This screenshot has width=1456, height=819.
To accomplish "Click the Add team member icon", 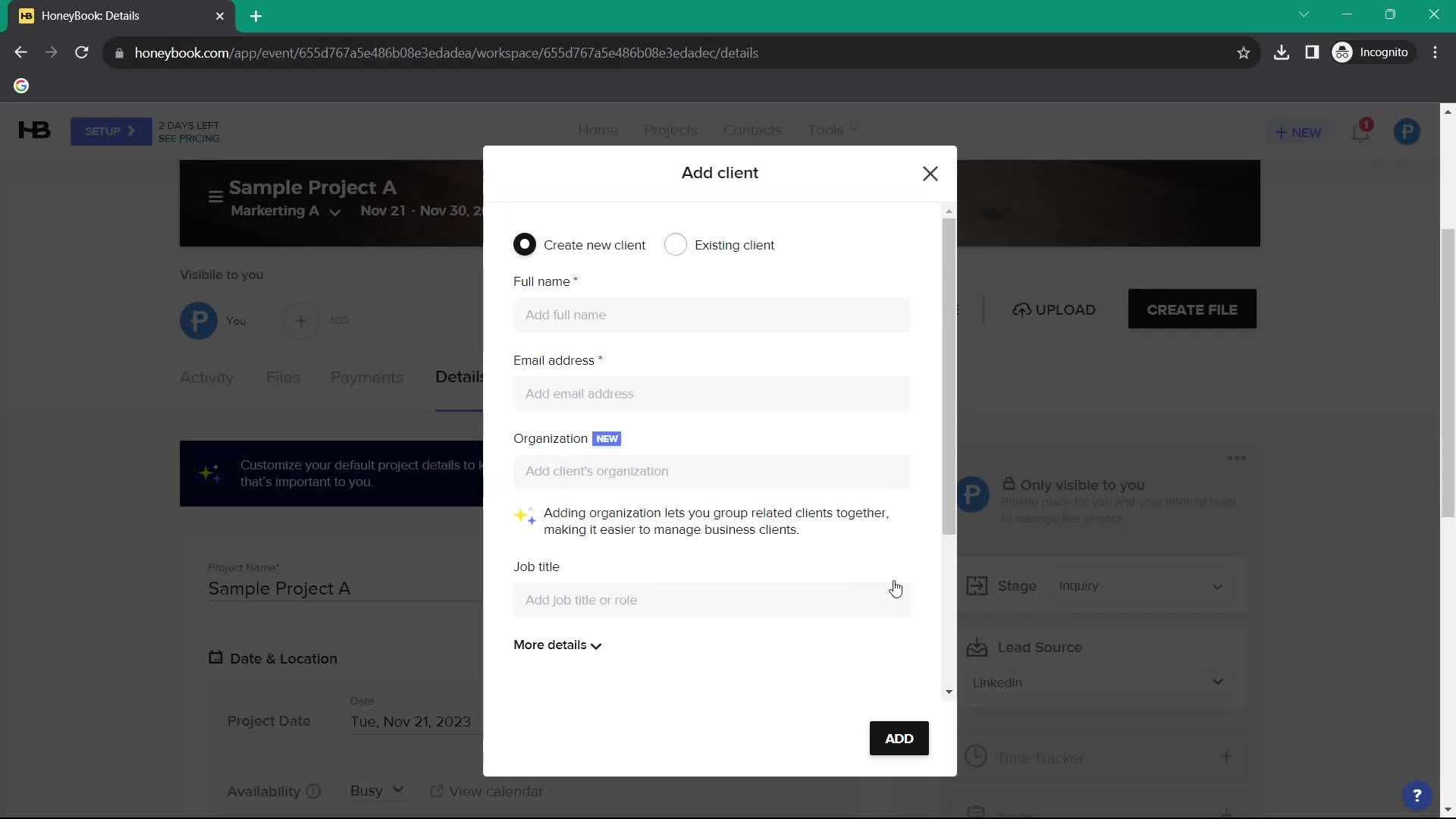I will [x=300, y=320].
